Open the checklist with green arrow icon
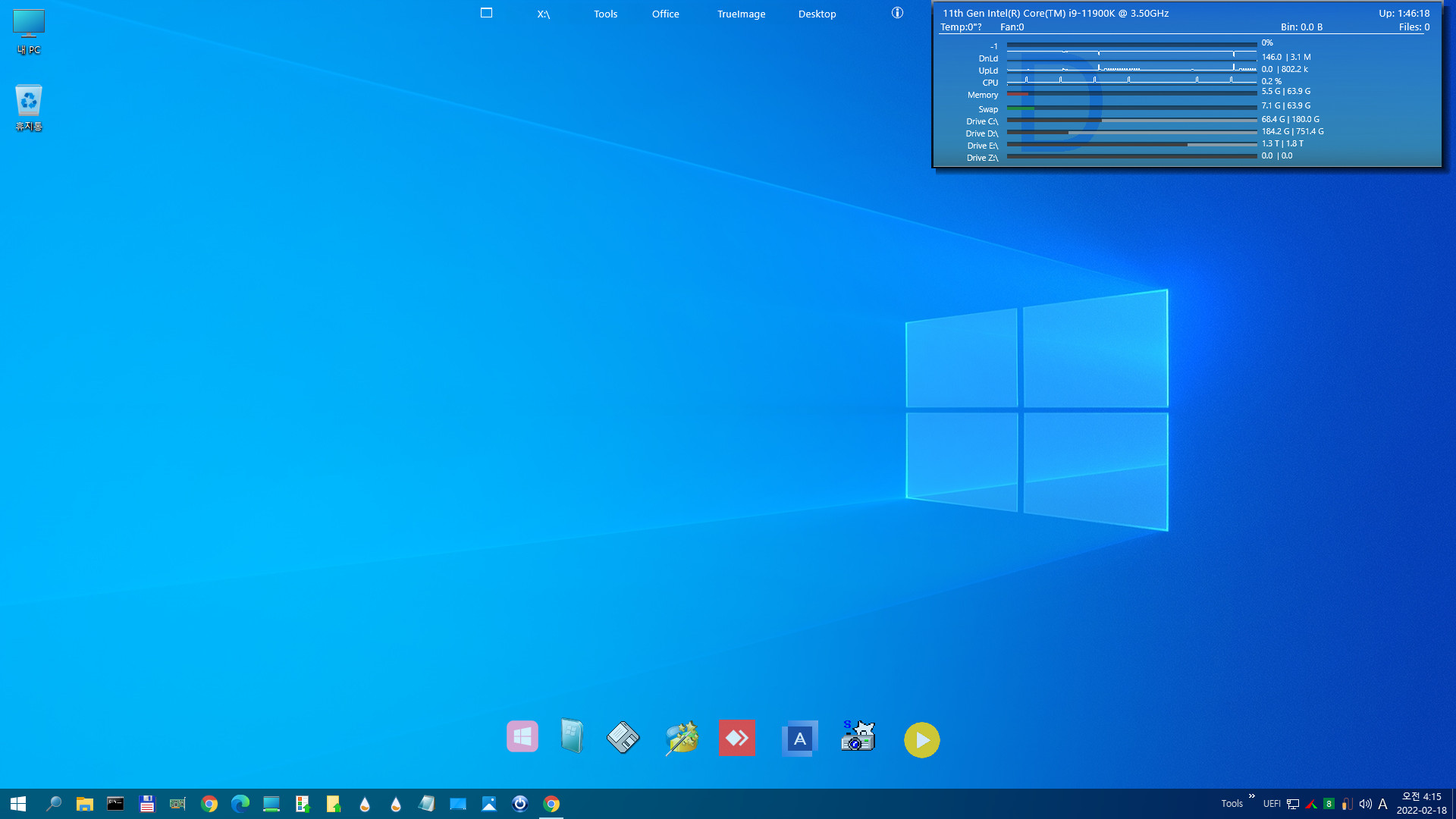 coord(303,804)
